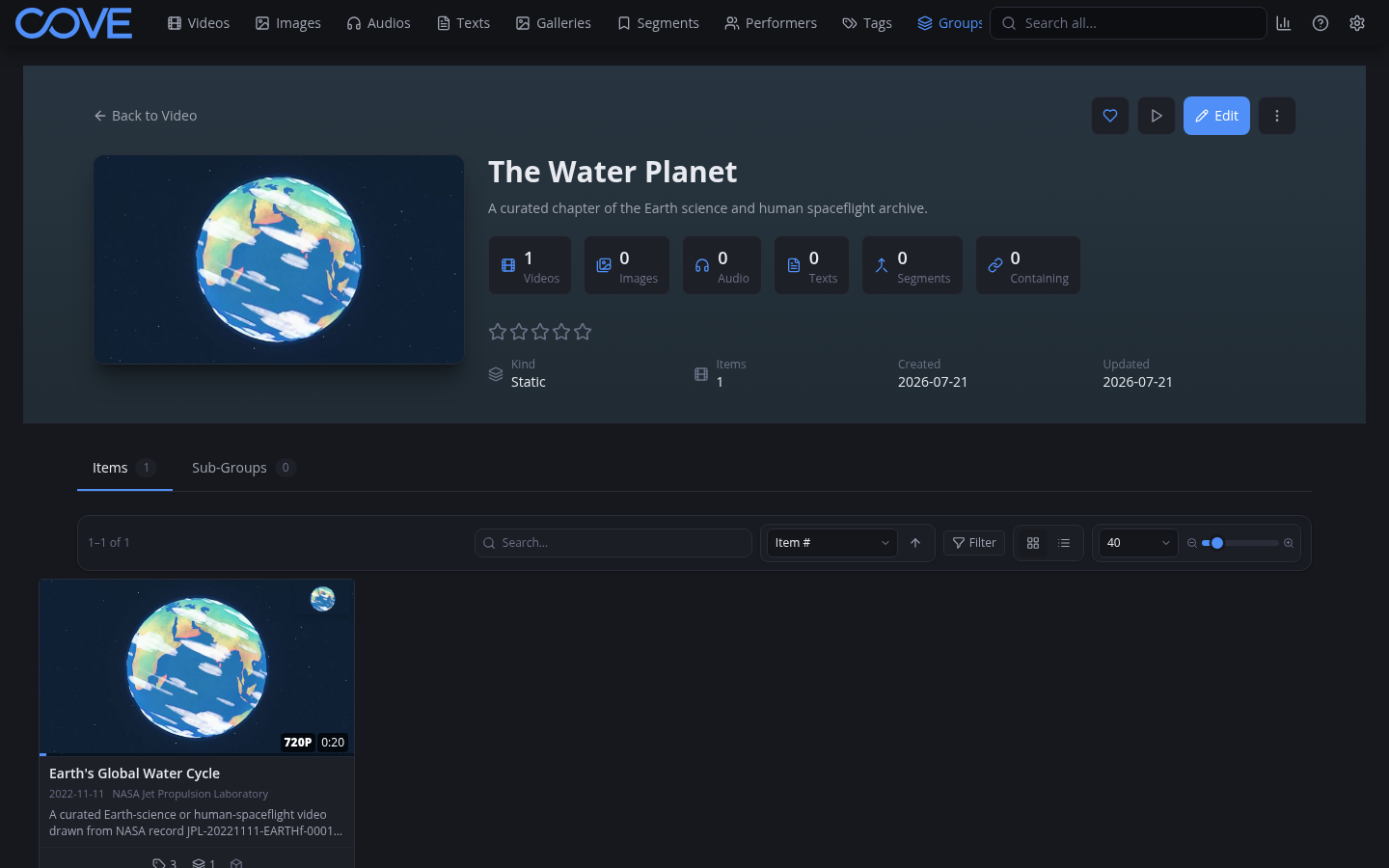Open the Videos section
The image size is (1389, 868).
pos(199,23)
